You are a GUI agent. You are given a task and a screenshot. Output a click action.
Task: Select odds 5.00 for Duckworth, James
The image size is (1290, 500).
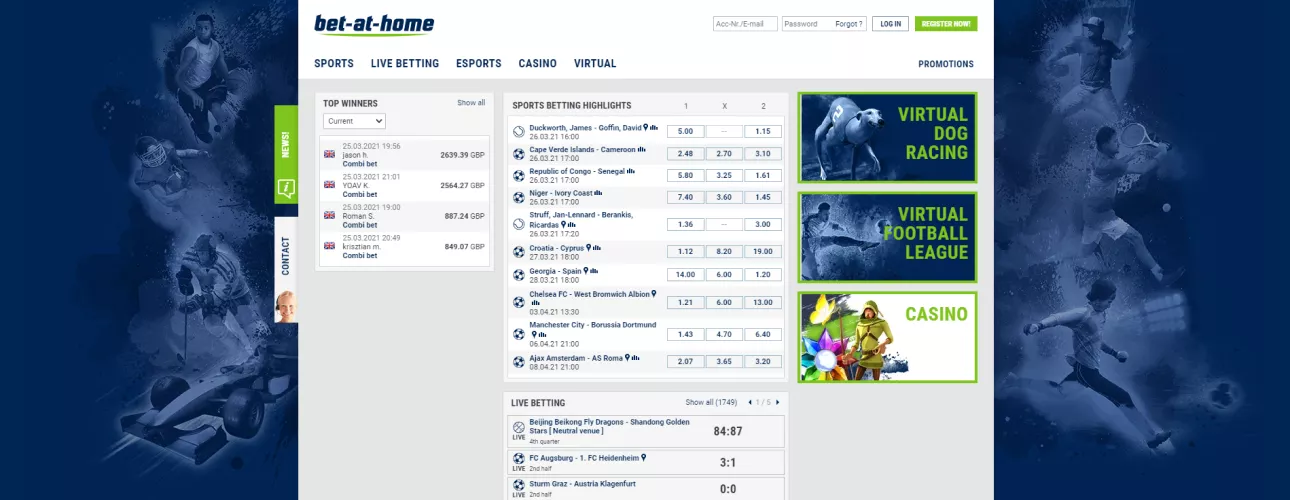point(685,132)
